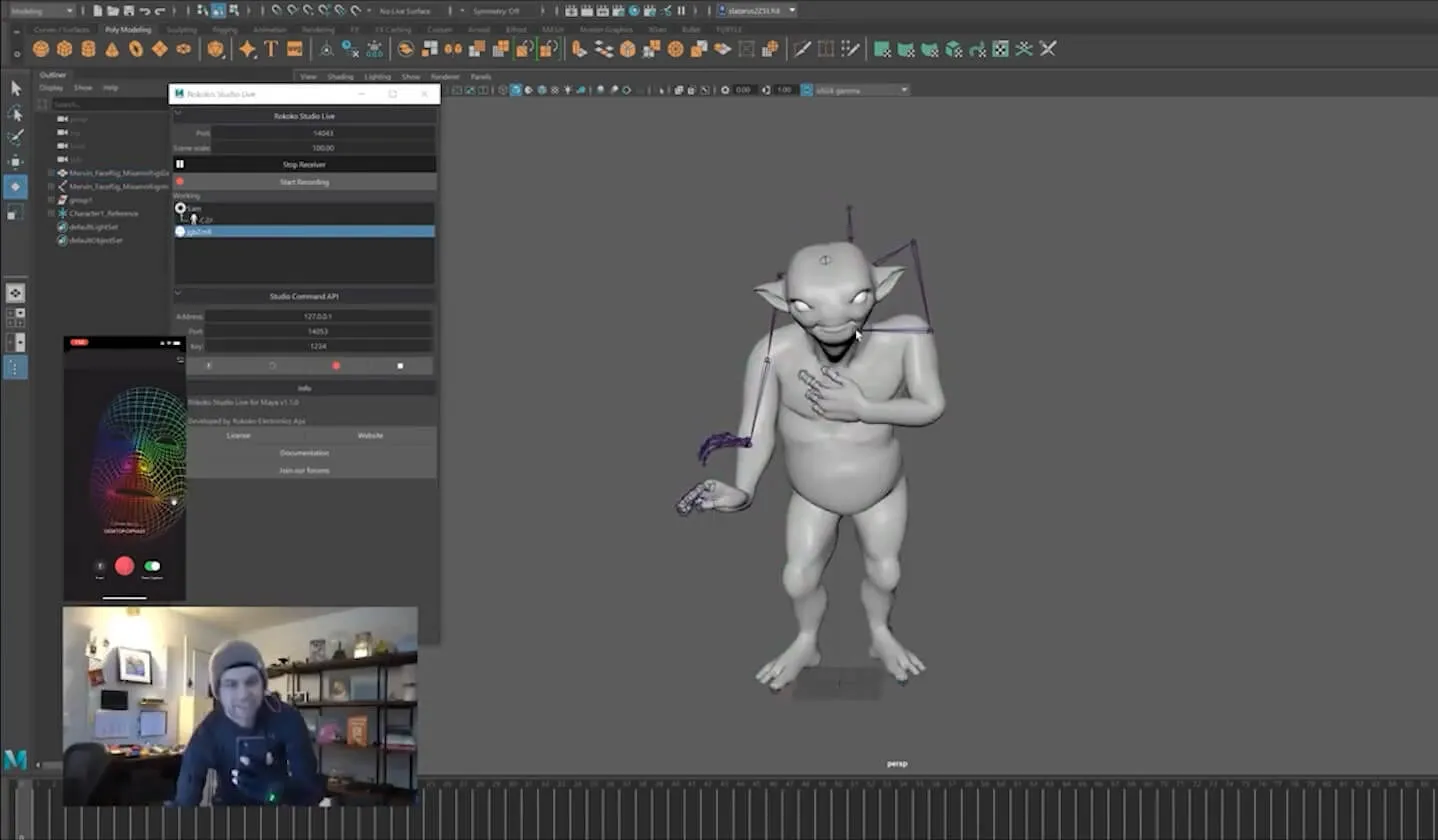Switch to the Rigging shelf tab
1438x840 pixels.
point(224,29)
